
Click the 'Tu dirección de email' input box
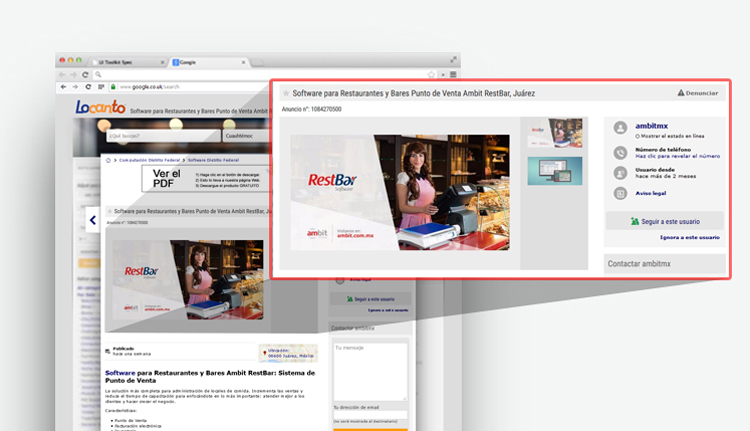click(x=370, y=415)
